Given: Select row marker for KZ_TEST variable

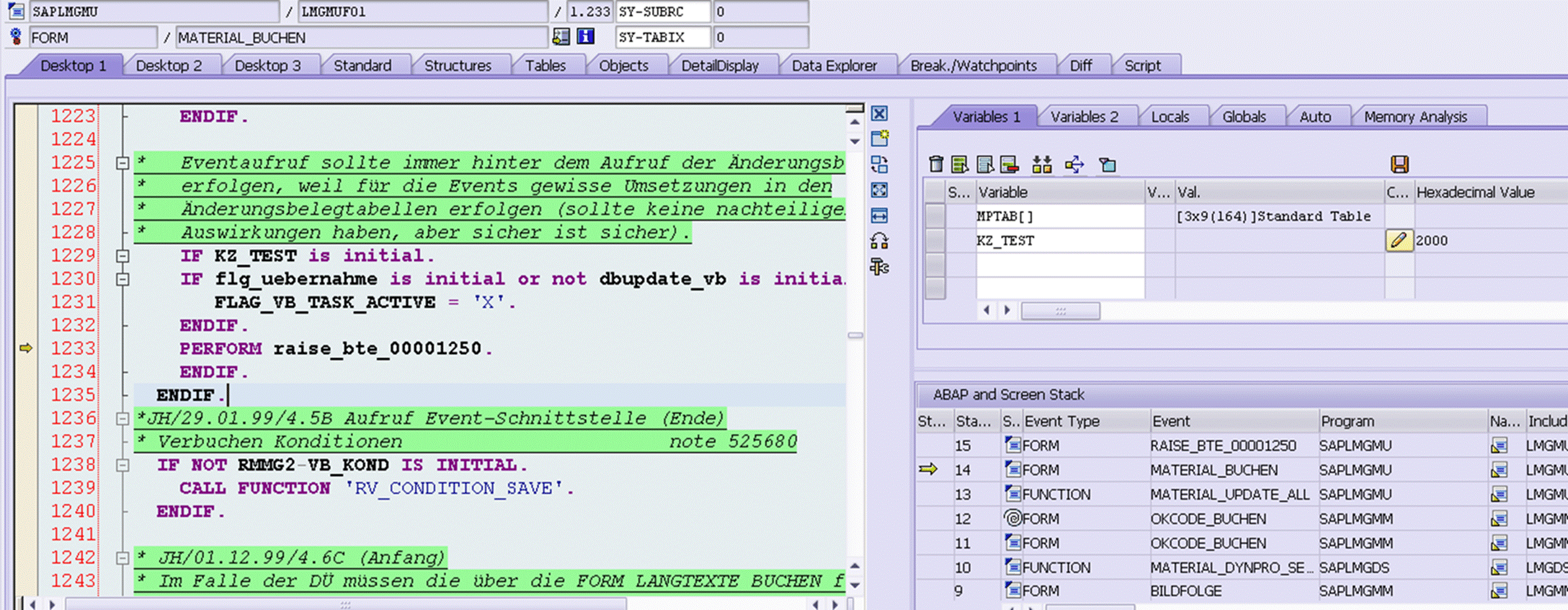Looking at the screenshot, I should coord(935,241).
